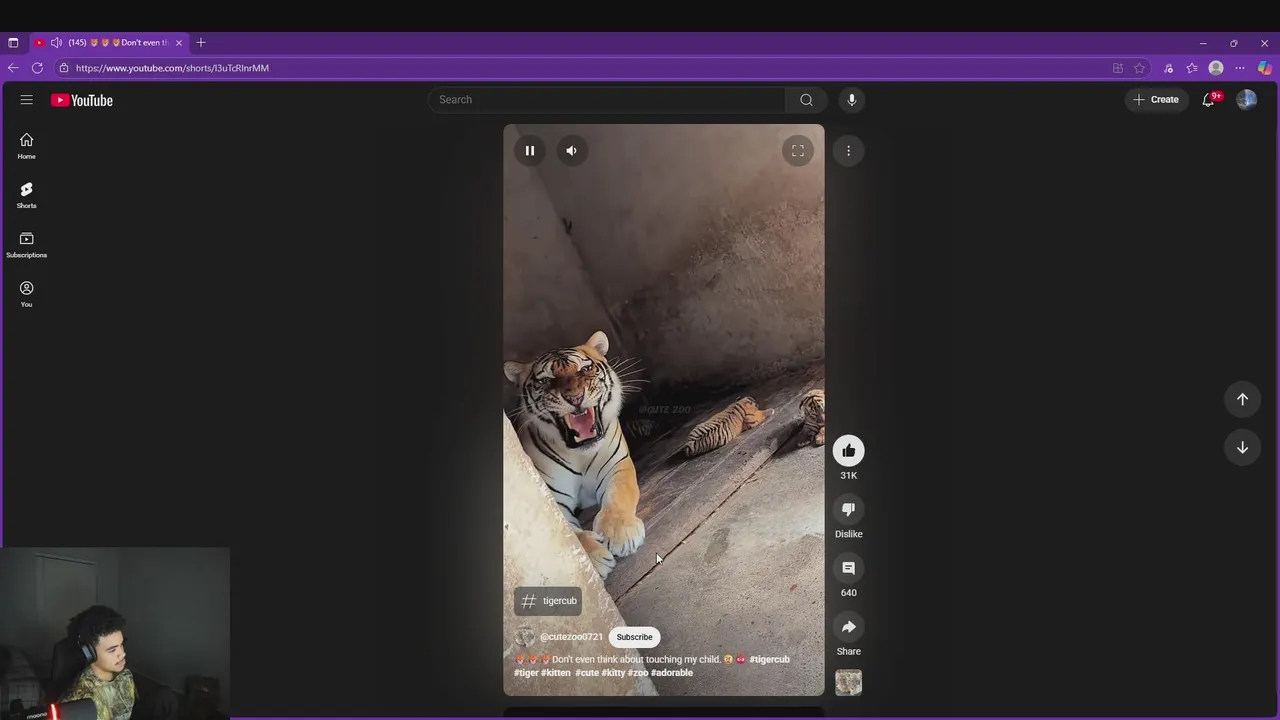Open the channel avatar of cutezoo0721
This screenshot has width=1280, height=720.
[x=525, y=637]
